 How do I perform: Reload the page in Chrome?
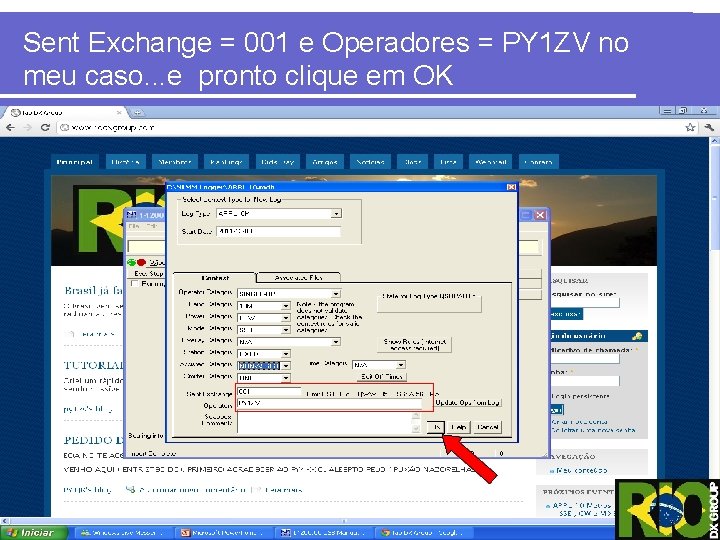45,127
